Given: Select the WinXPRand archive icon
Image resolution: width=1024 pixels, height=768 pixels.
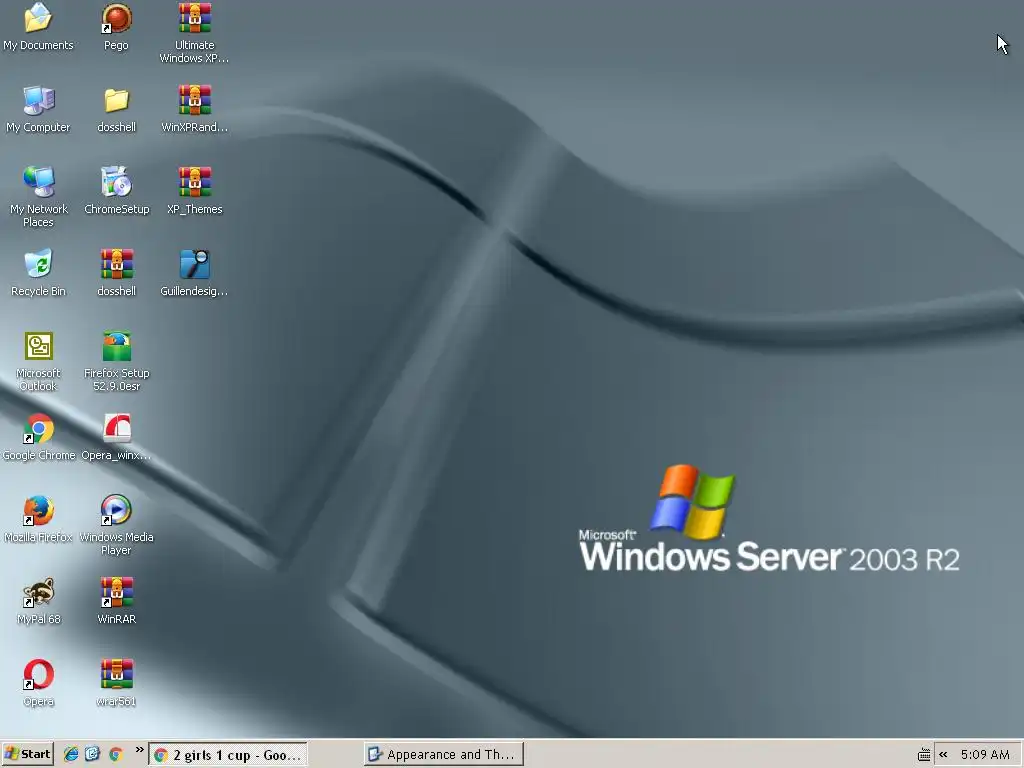Looking at the screenshot, I should [x=195, y=100].
